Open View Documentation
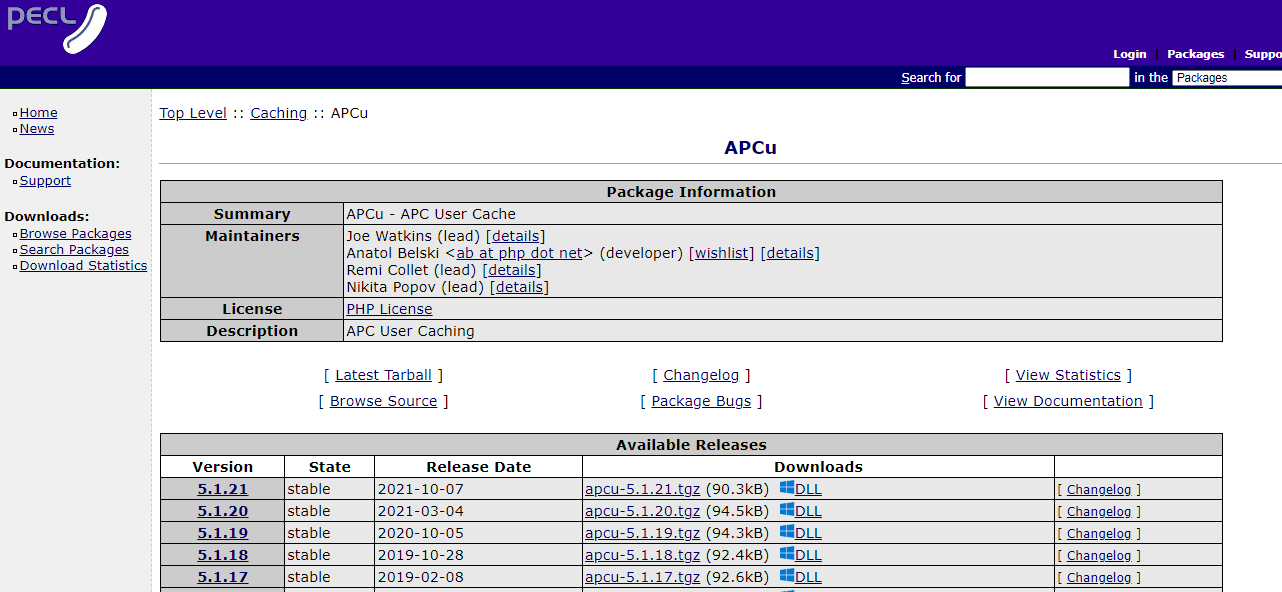Image resolution: width=1282 pixels, height=592 pixels. point(1067,400)
